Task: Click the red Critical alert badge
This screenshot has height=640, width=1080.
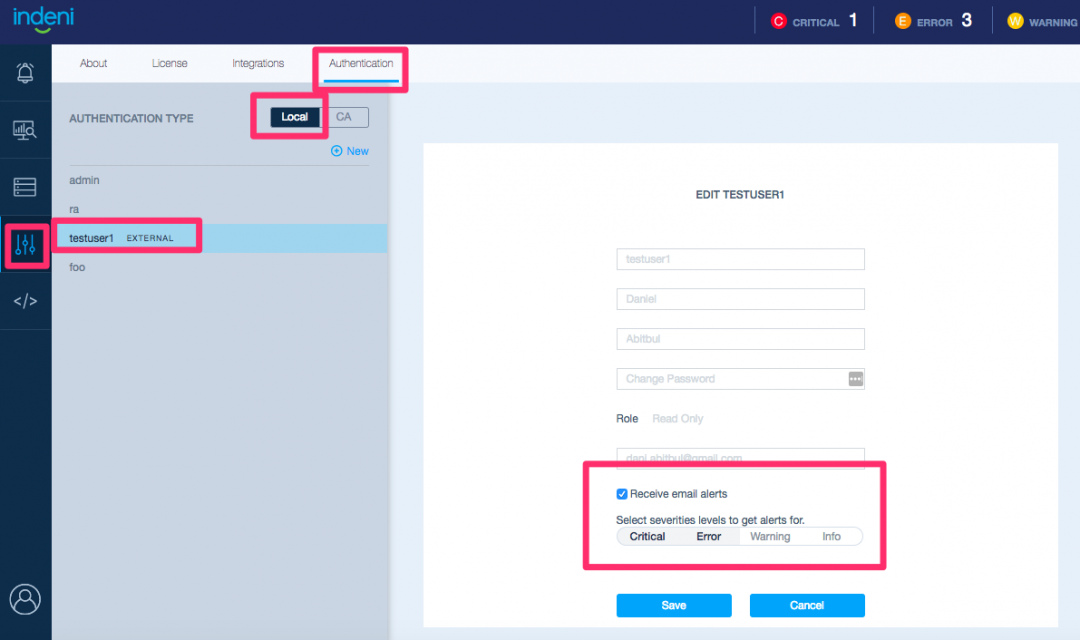Action: pyautogui.click(x=779, y=21)
